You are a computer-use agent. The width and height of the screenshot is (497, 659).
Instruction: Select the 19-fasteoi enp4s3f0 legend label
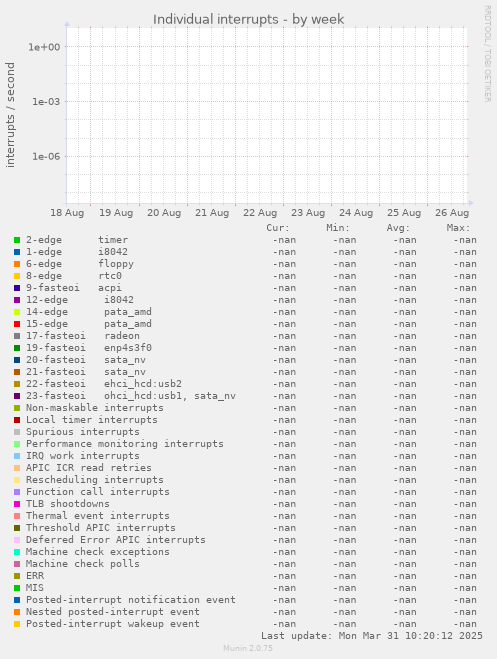89,348
